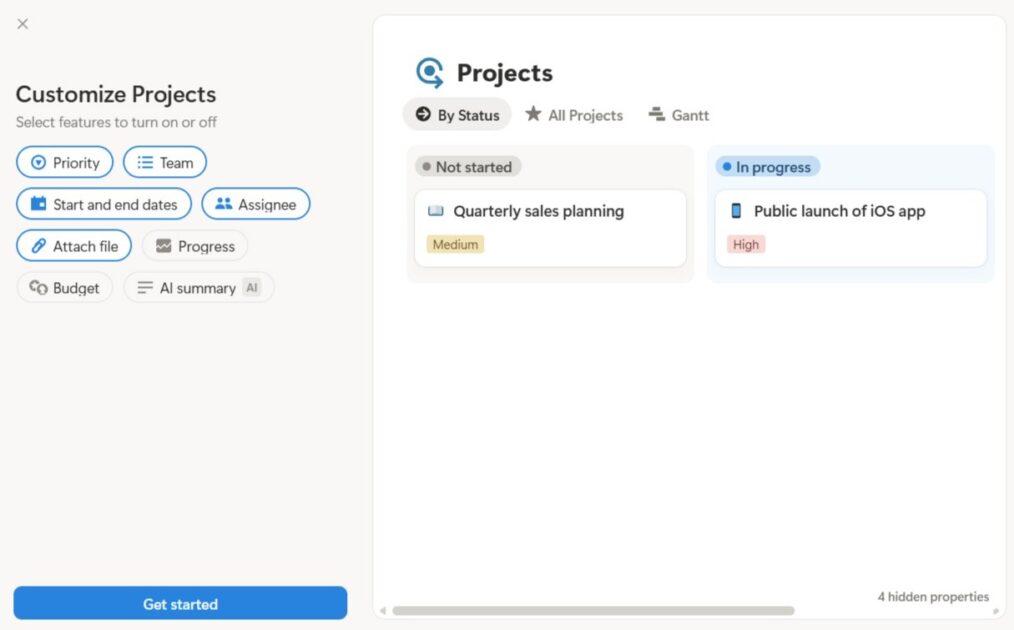The width and height of the screenshot is (1014, 630).
Task: Enable the Budget feature
Action: (64, 287)
